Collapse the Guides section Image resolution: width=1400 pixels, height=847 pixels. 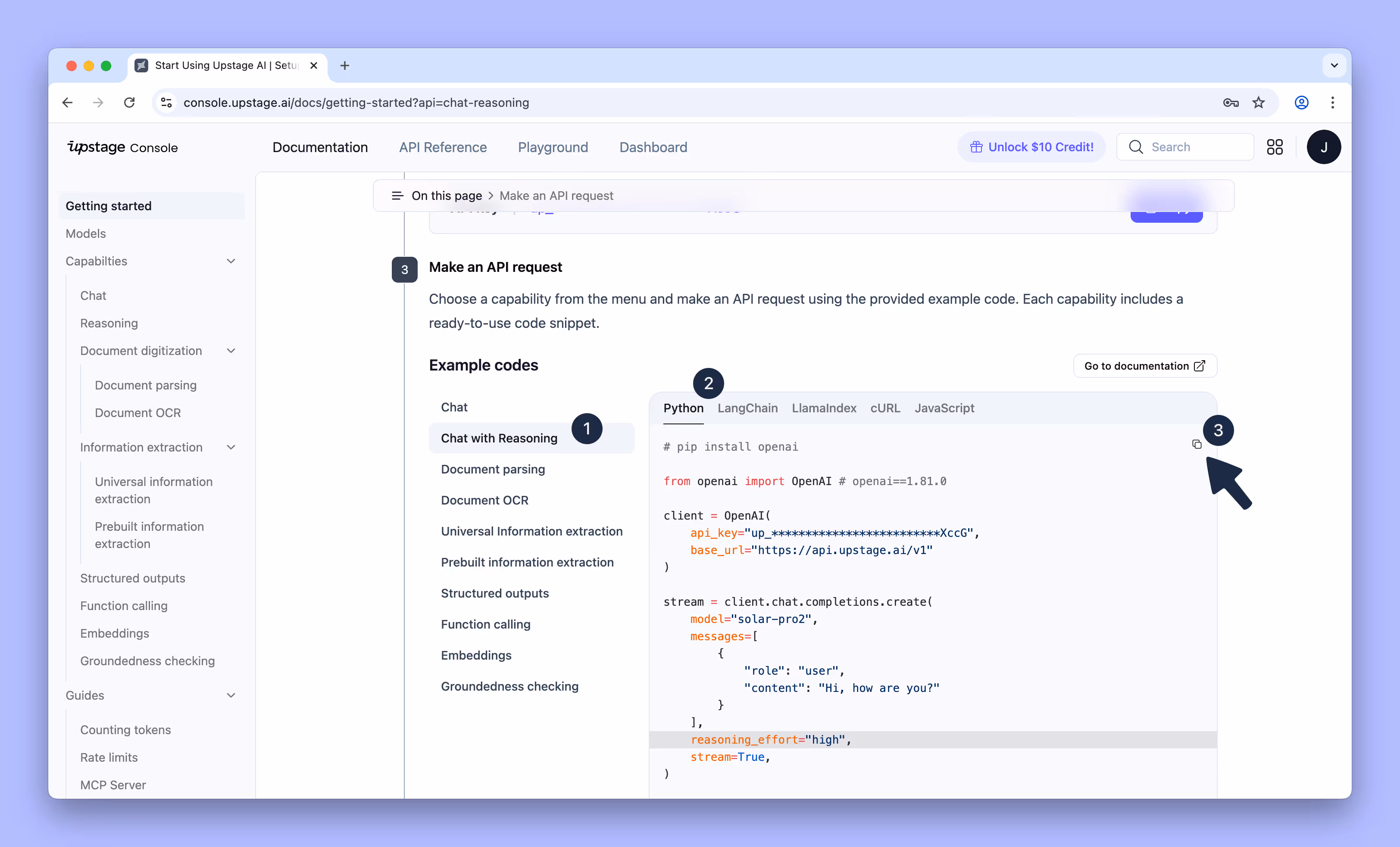231,695
